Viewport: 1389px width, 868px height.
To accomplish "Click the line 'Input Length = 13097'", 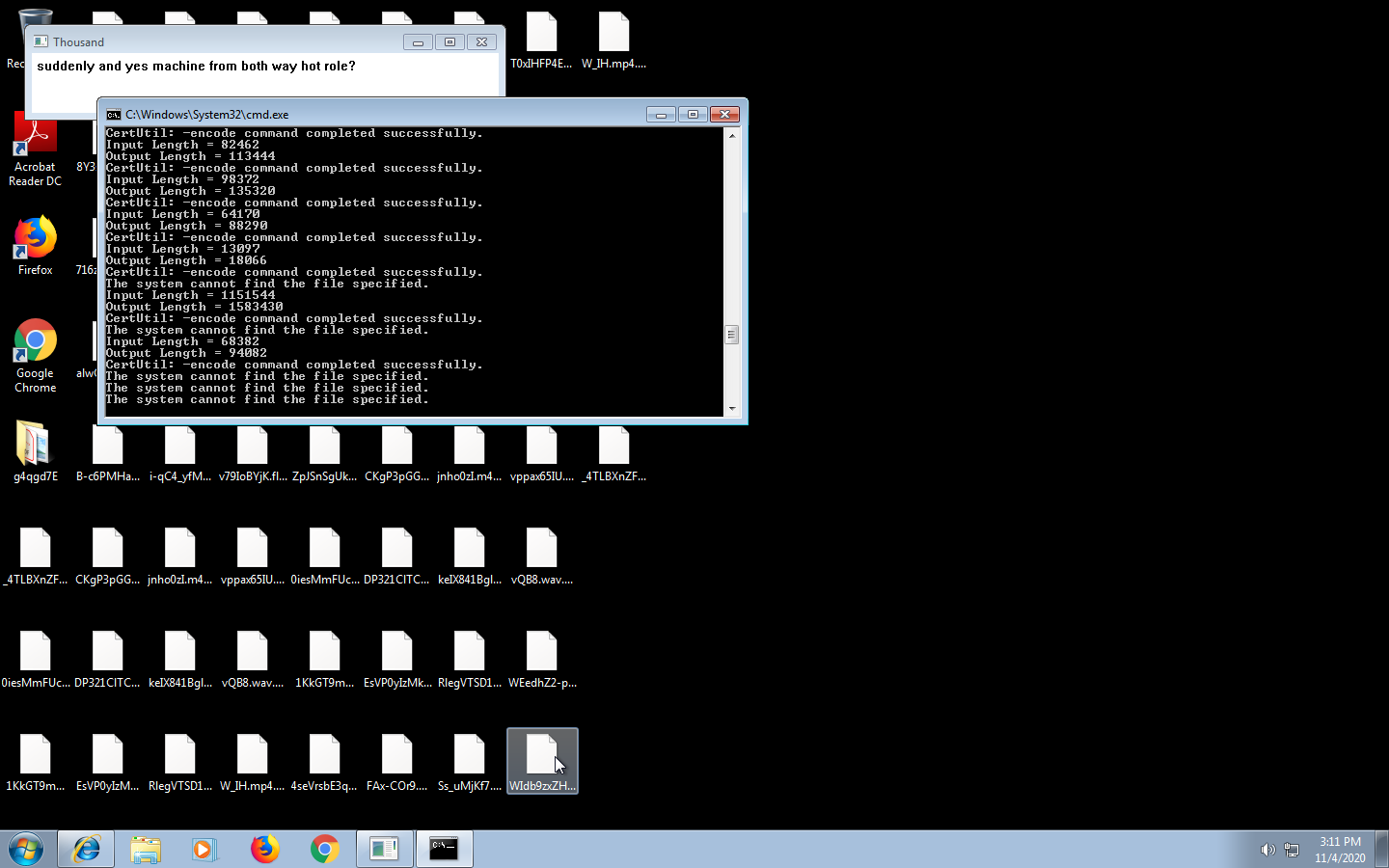I will 182,250.
